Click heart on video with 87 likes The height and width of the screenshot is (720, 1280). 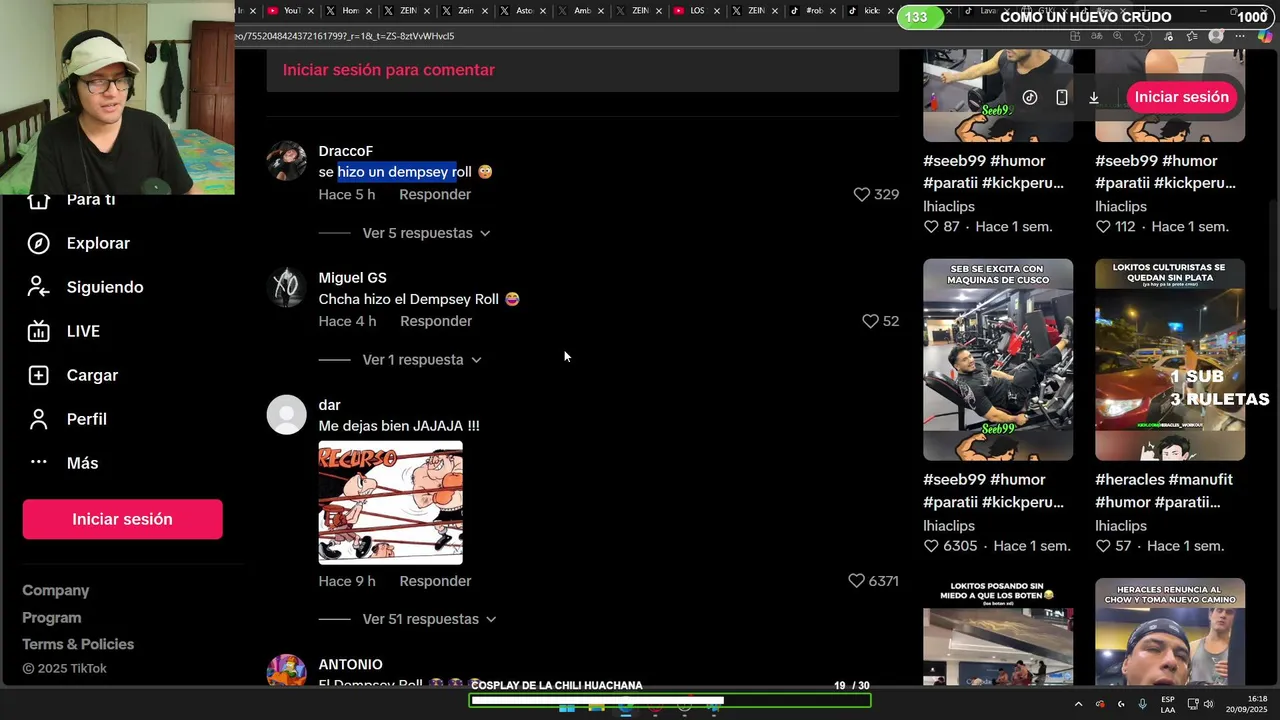[x=931, y=227]
